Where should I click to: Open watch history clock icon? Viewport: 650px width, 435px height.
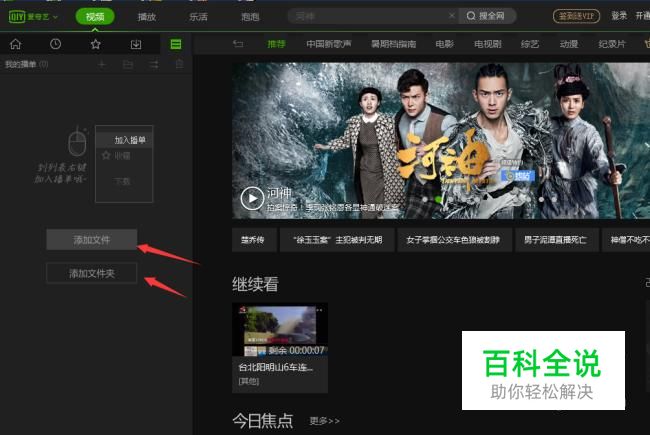[55, 44]
